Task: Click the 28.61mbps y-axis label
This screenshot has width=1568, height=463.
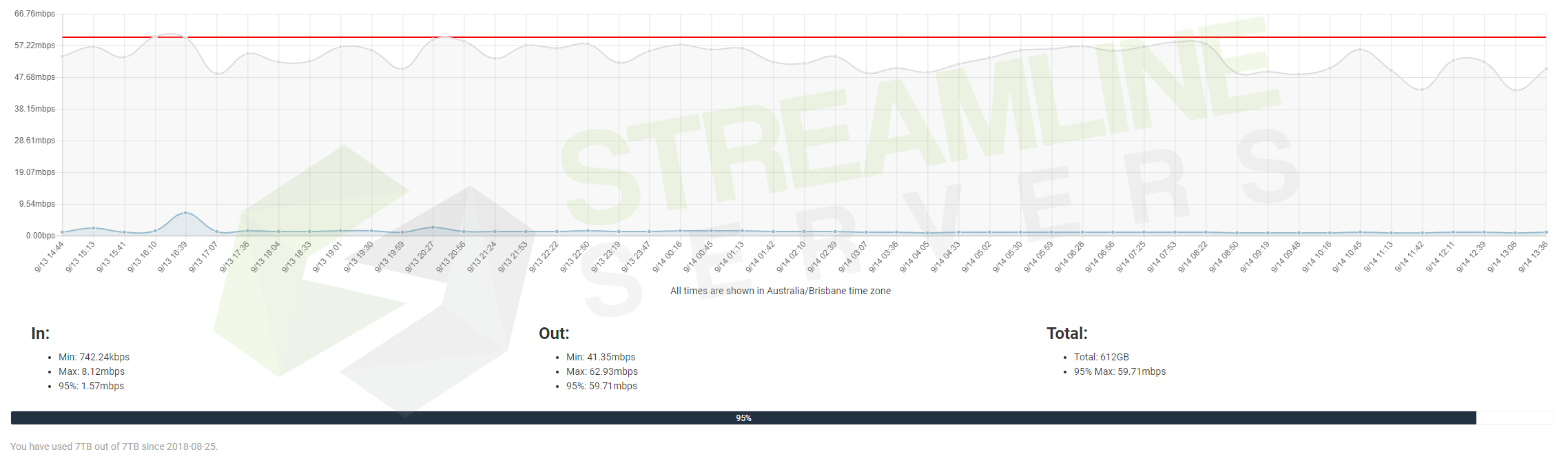Action: pos(34,141)
